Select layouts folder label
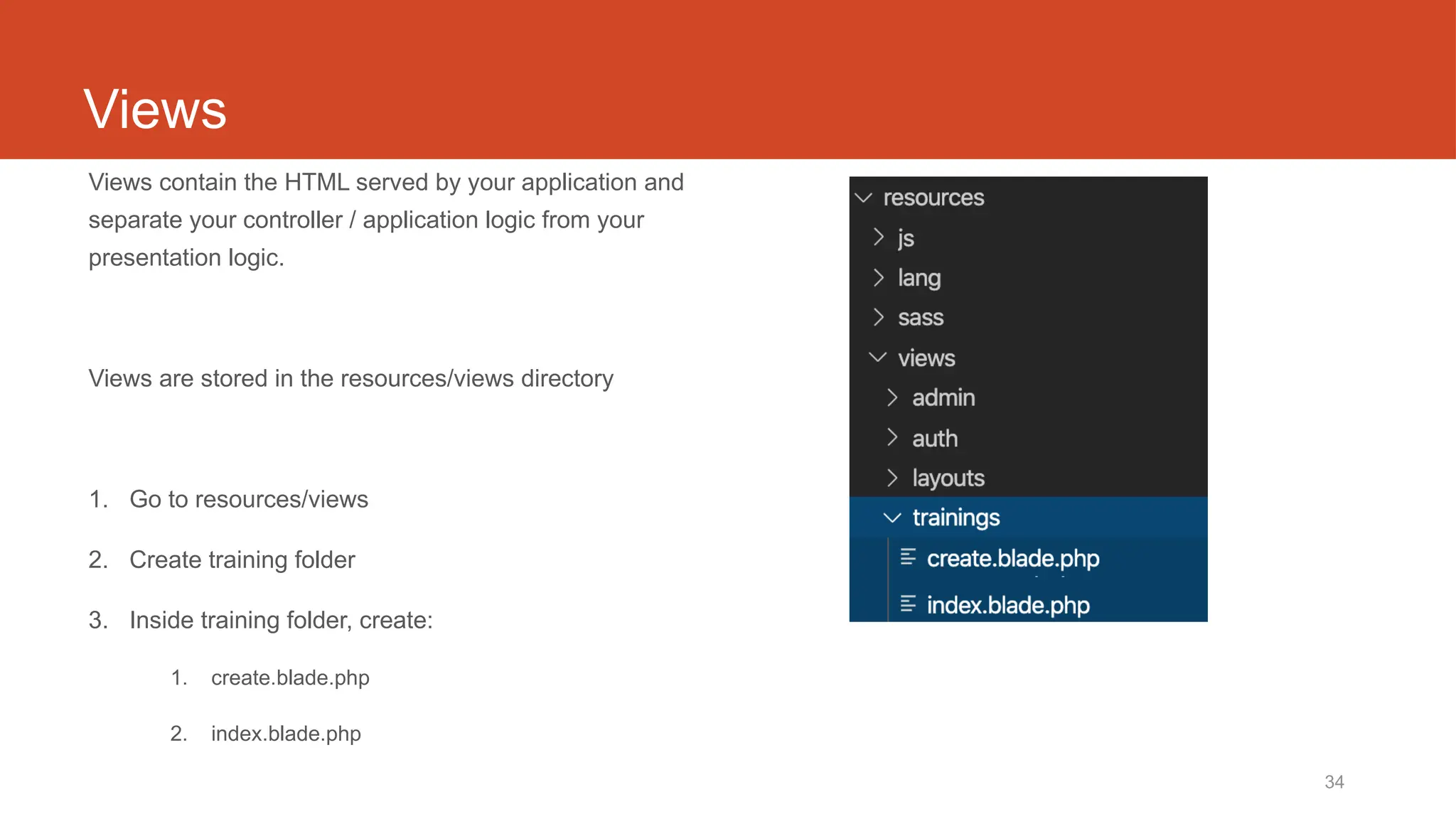This screenshot has width=1456, height=819. tap(948, 478)
